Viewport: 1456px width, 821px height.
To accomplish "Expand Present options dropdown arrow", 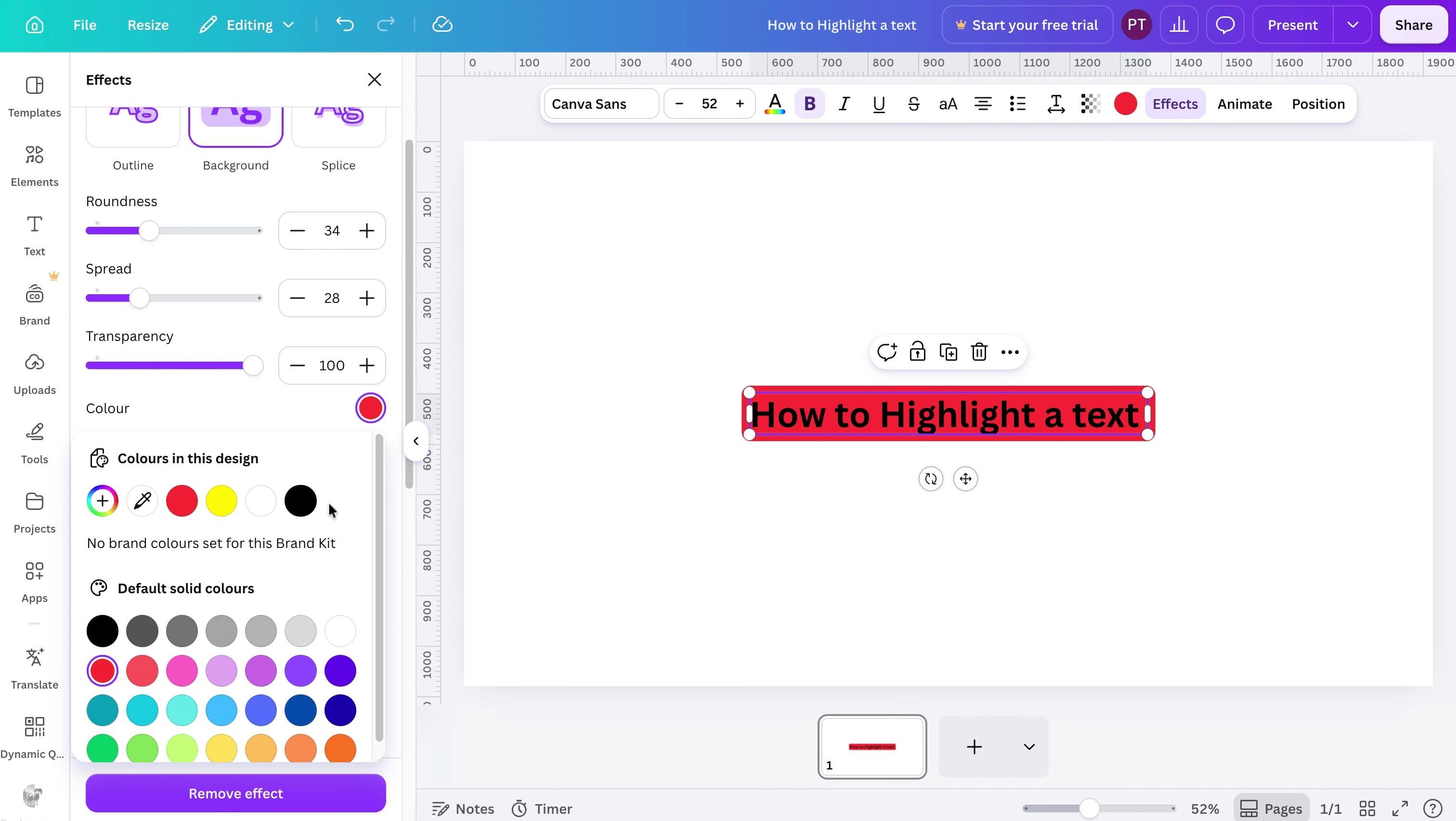I will (1352, 25).
